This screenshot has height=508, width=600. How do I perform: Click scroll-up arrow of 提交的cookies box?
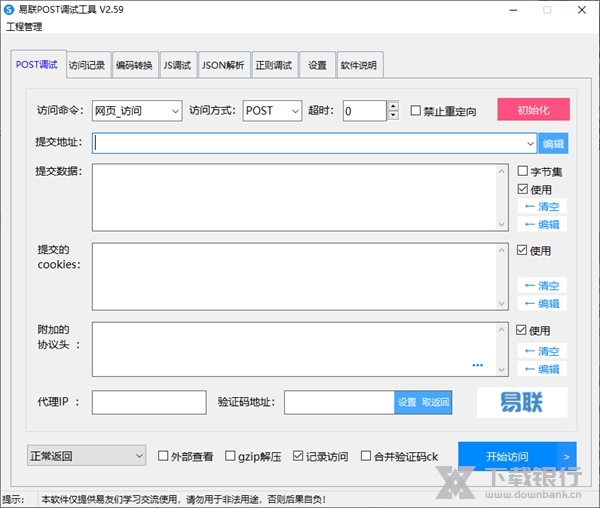tap(502, 250)
